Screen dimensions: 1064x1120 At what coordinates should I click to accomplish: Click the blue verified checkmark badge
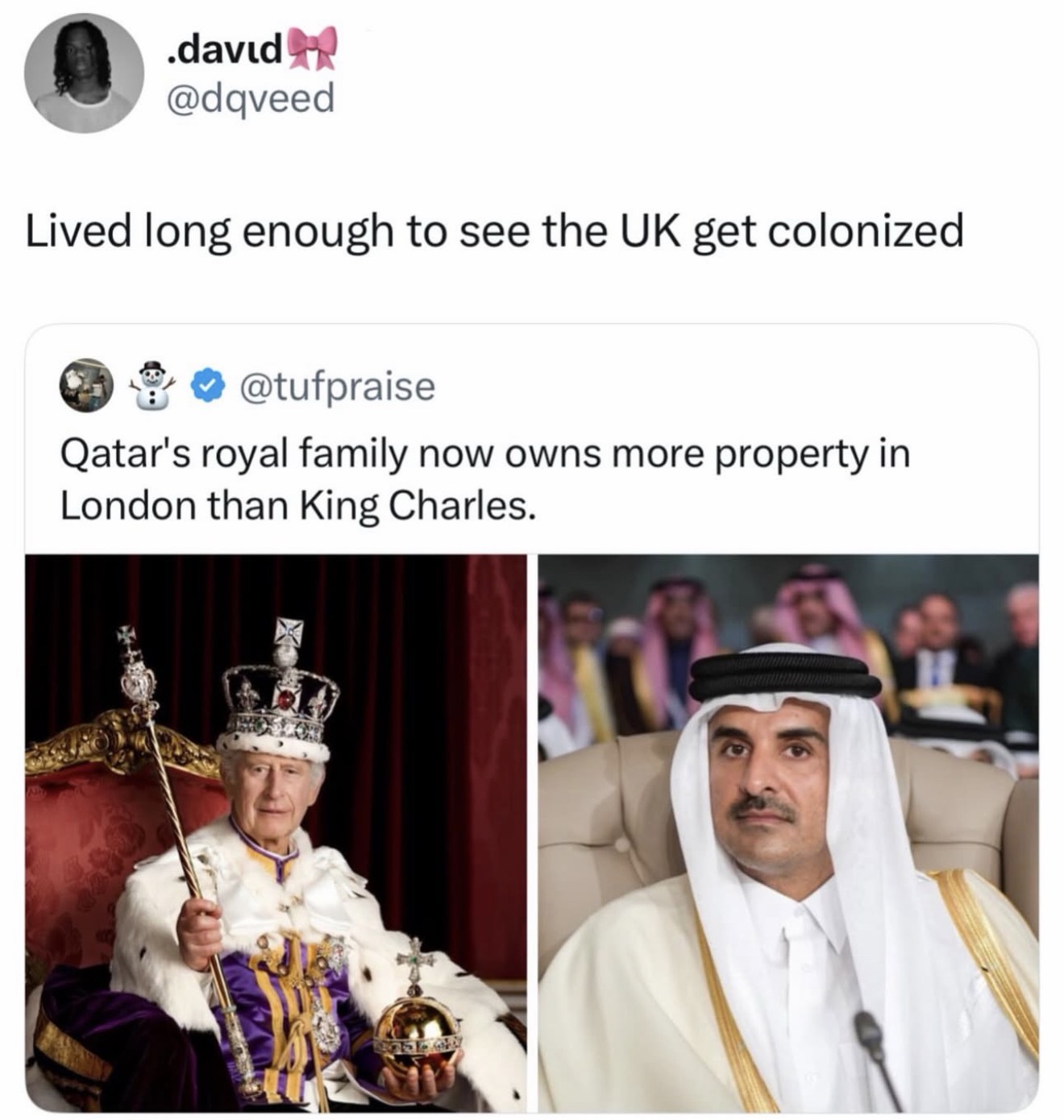[x=208, y=387]
